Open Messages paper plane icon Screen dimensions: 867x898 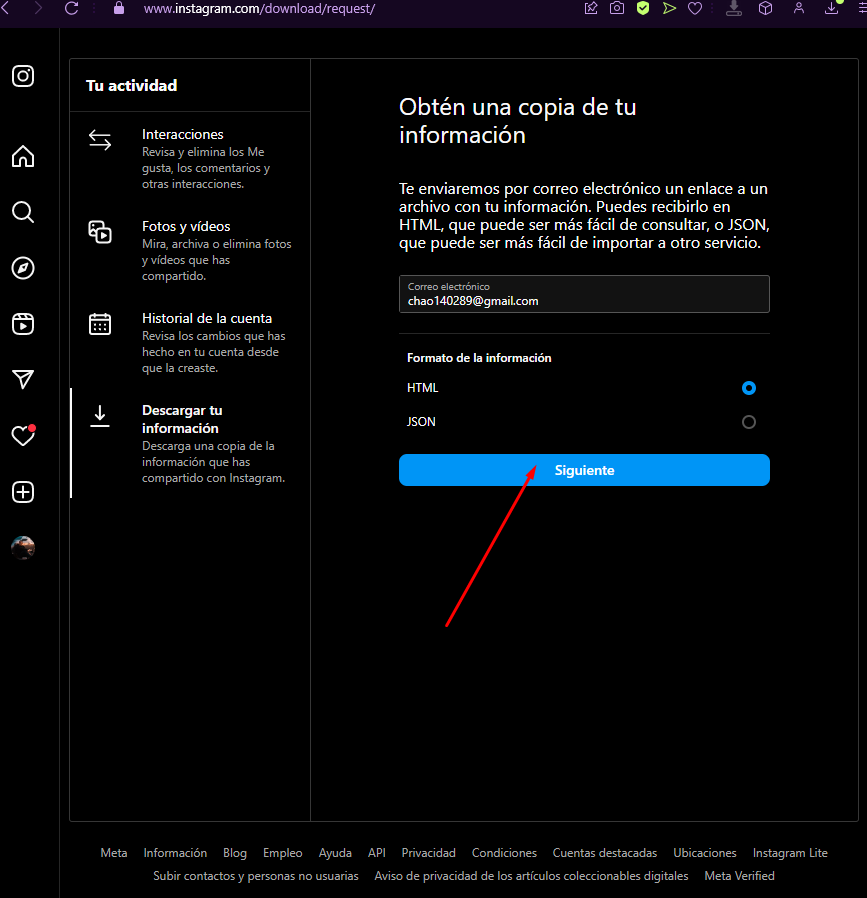[23, 380]
